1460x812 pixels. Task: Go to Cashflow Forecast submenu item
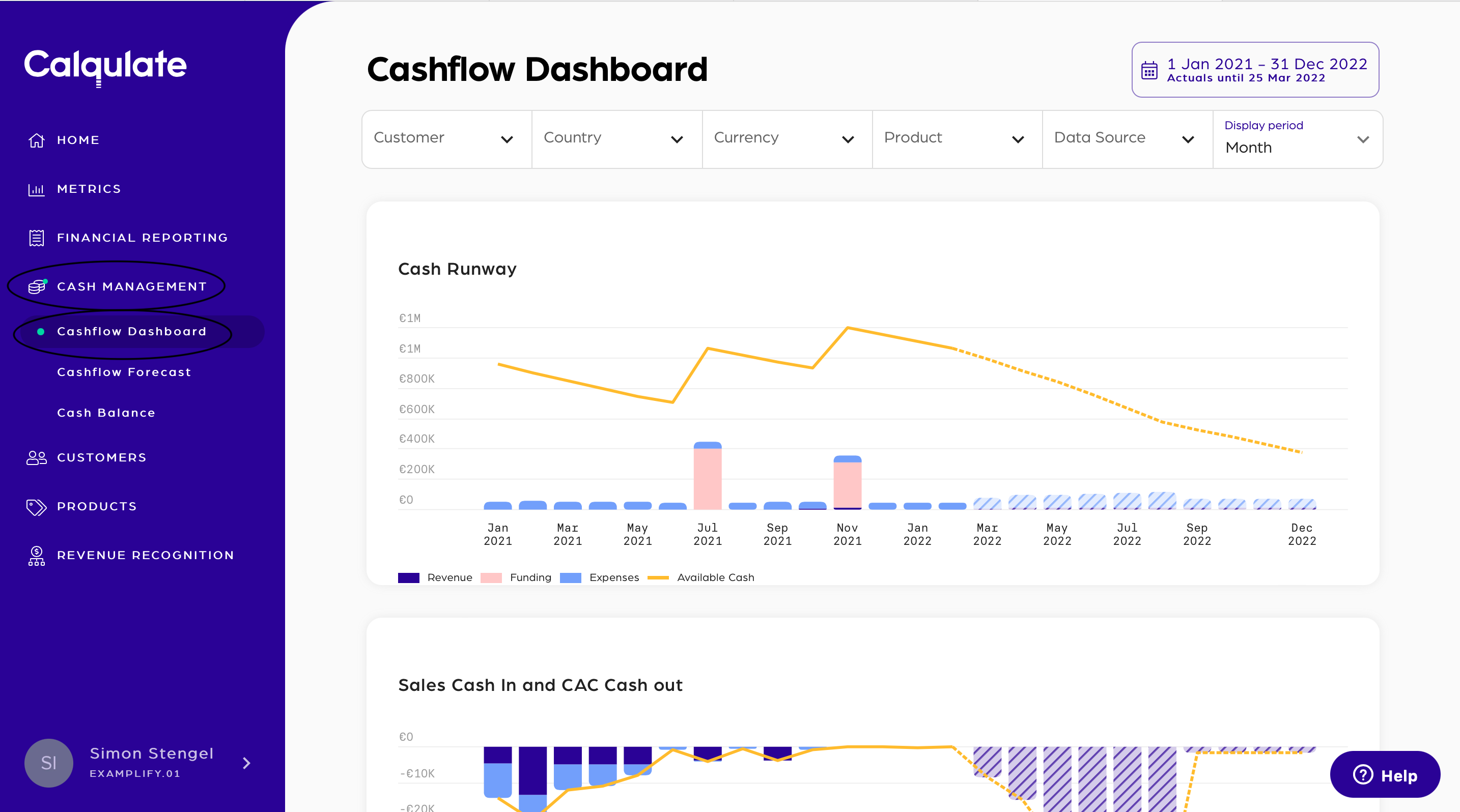124,372
